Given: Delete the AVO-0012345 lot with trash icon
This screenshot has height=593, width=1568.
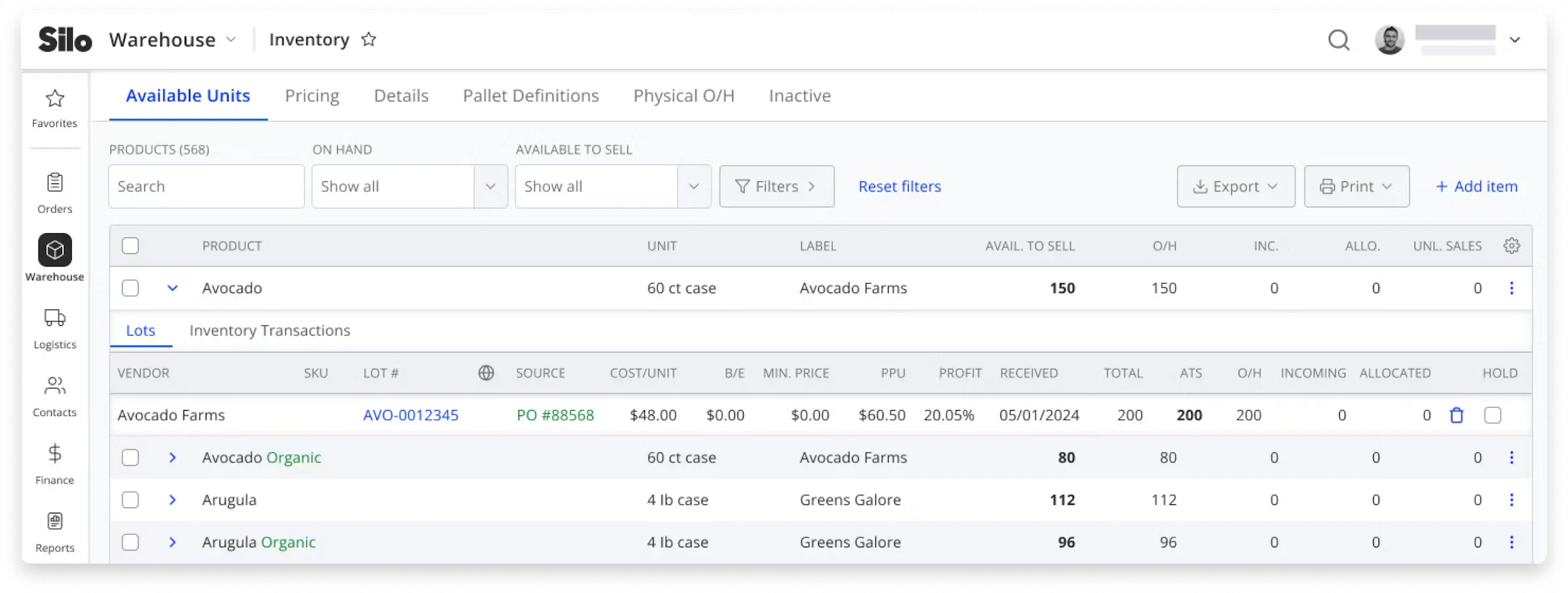Looking at the screenshot, I should coord(1457,415).
